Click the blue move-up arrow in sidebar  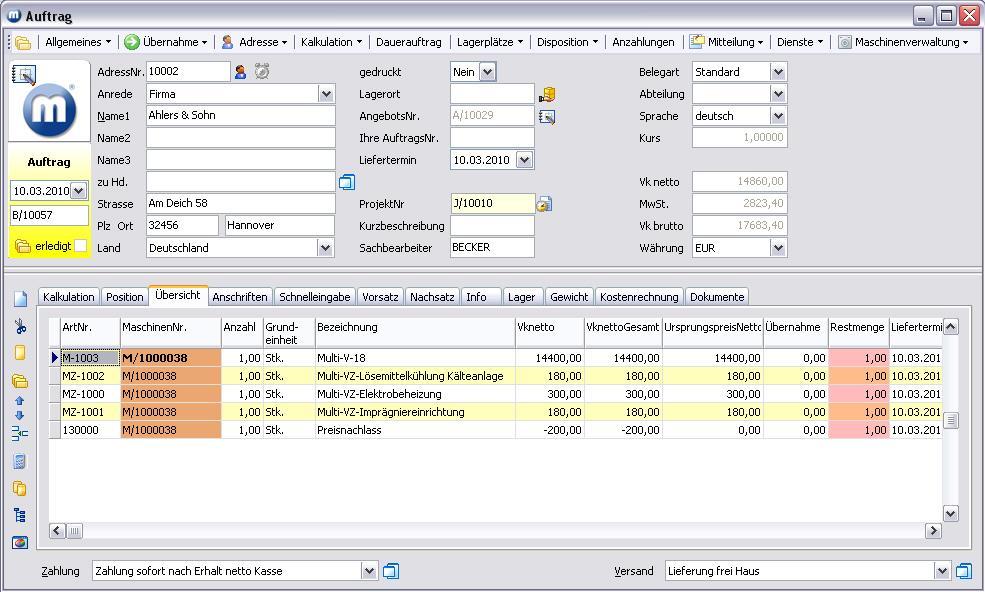(19, 401)
